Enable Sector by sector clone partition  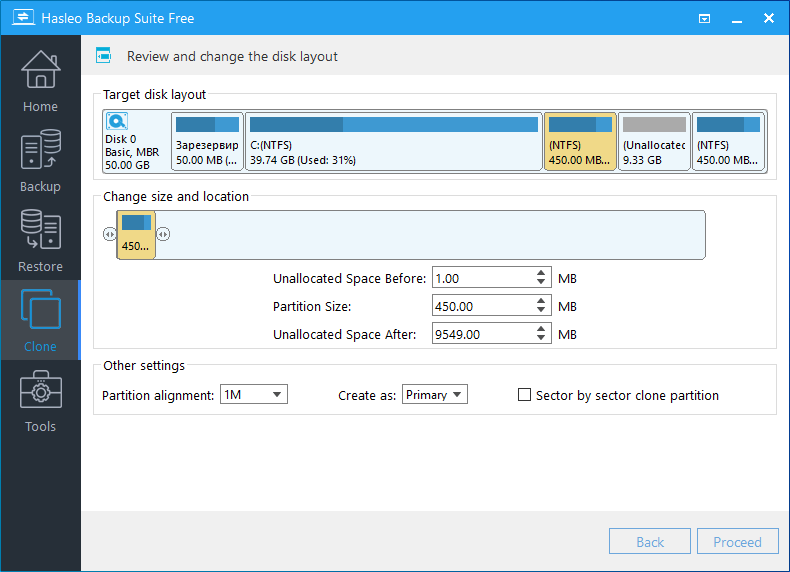[x=524, y=395]
